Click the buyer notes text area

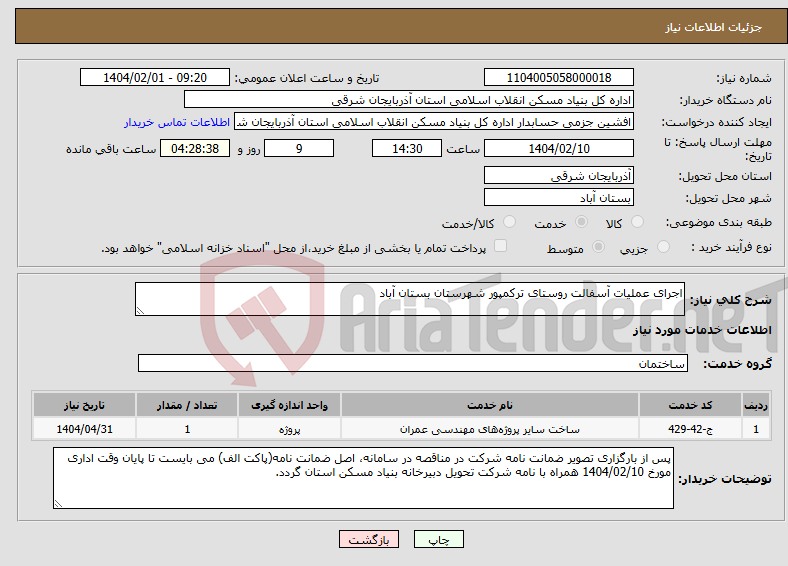tap(363, 478)
